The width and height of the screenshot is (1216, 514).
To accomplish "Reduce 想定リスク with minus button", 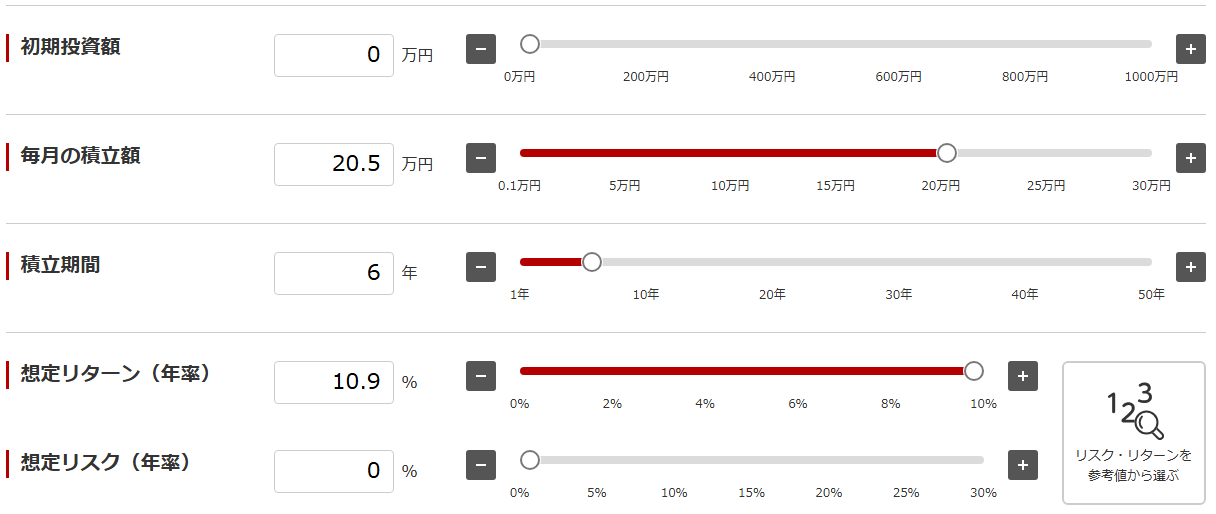I will click(481, 465).
